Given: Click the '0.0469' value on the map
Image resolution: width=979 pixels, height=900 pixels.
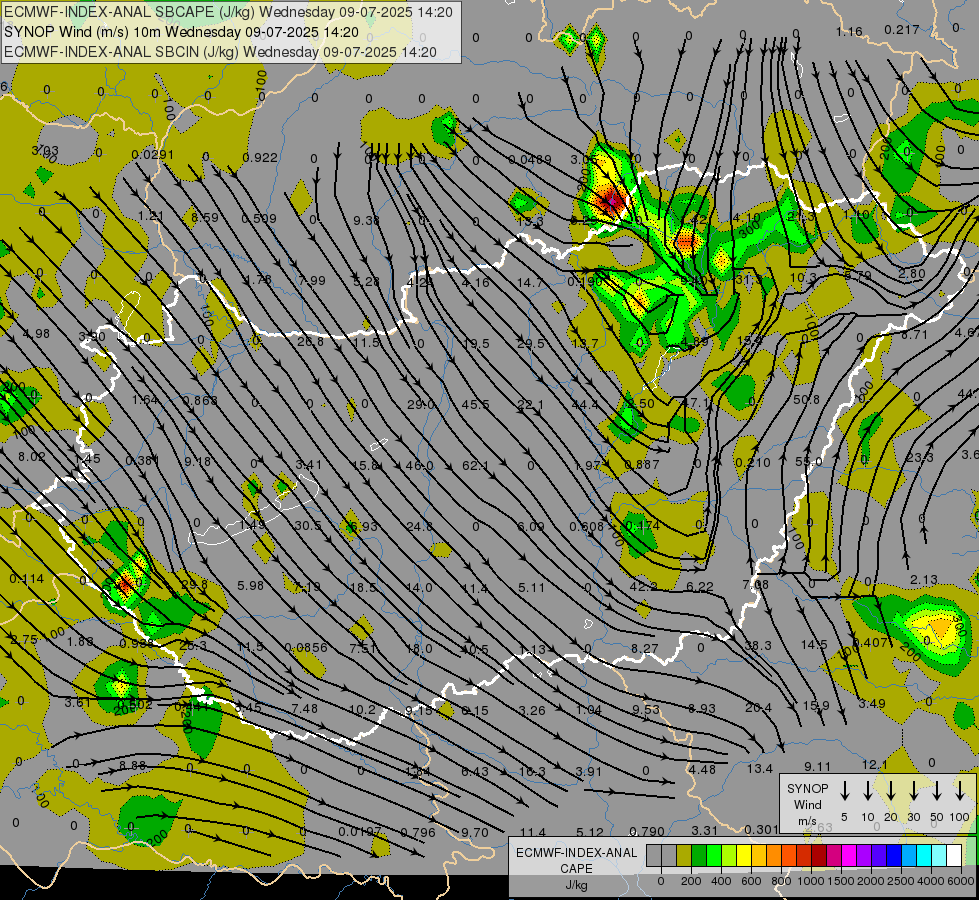Looking at the screenshot, I should tap(529, 160).
